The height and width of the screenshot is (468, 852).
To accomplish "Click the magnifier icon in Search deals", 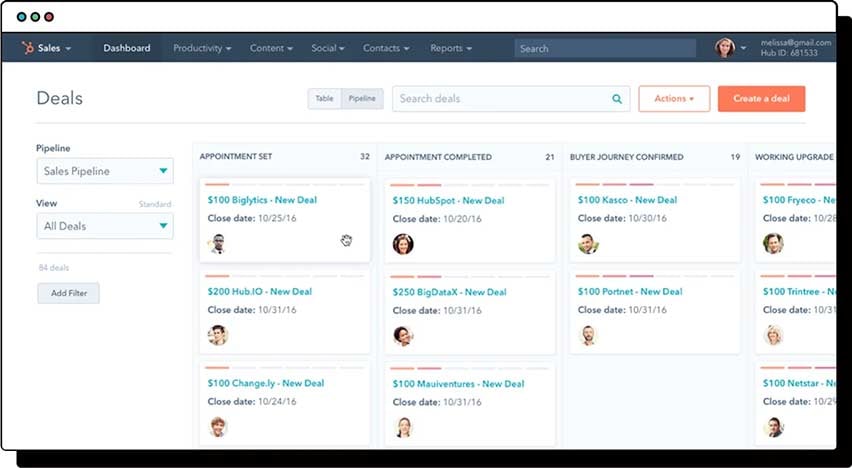I will coord(617,99).
